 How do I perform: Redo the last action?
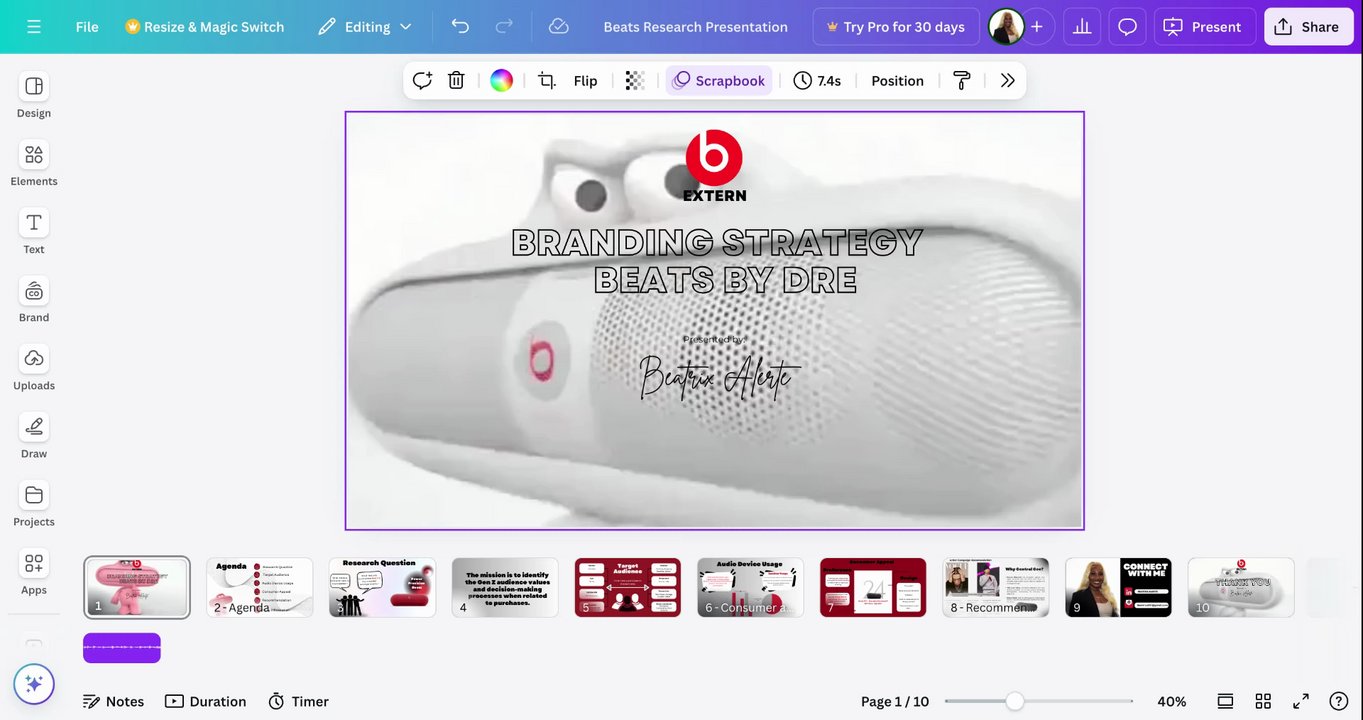(504, 27)
